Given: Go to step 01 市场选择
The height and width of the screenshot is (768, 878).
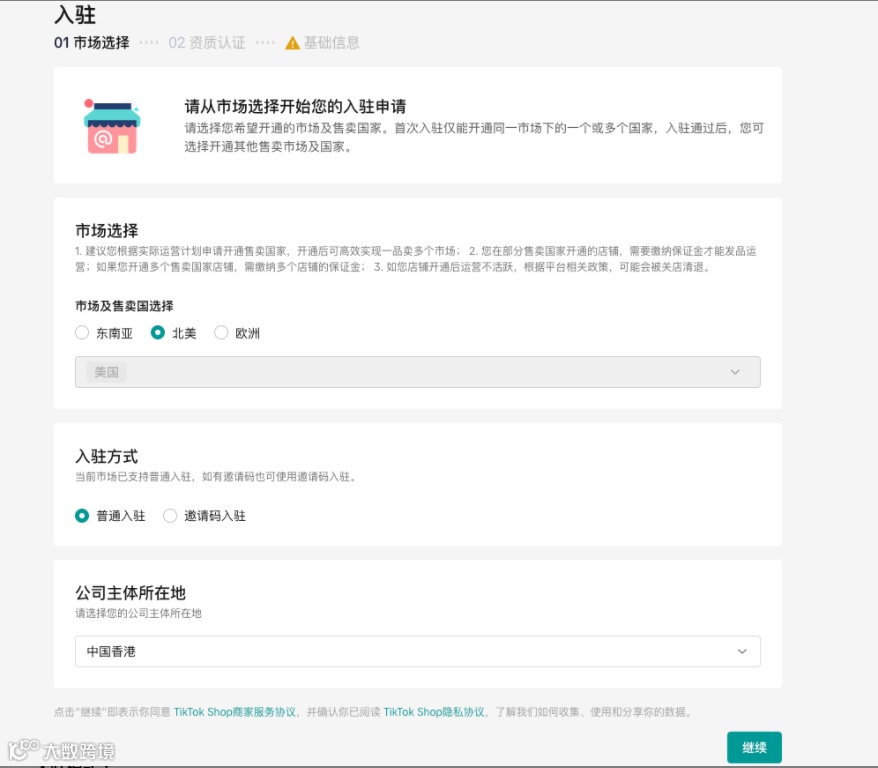Looking at the screenshot, I should [x=92, y=43].
